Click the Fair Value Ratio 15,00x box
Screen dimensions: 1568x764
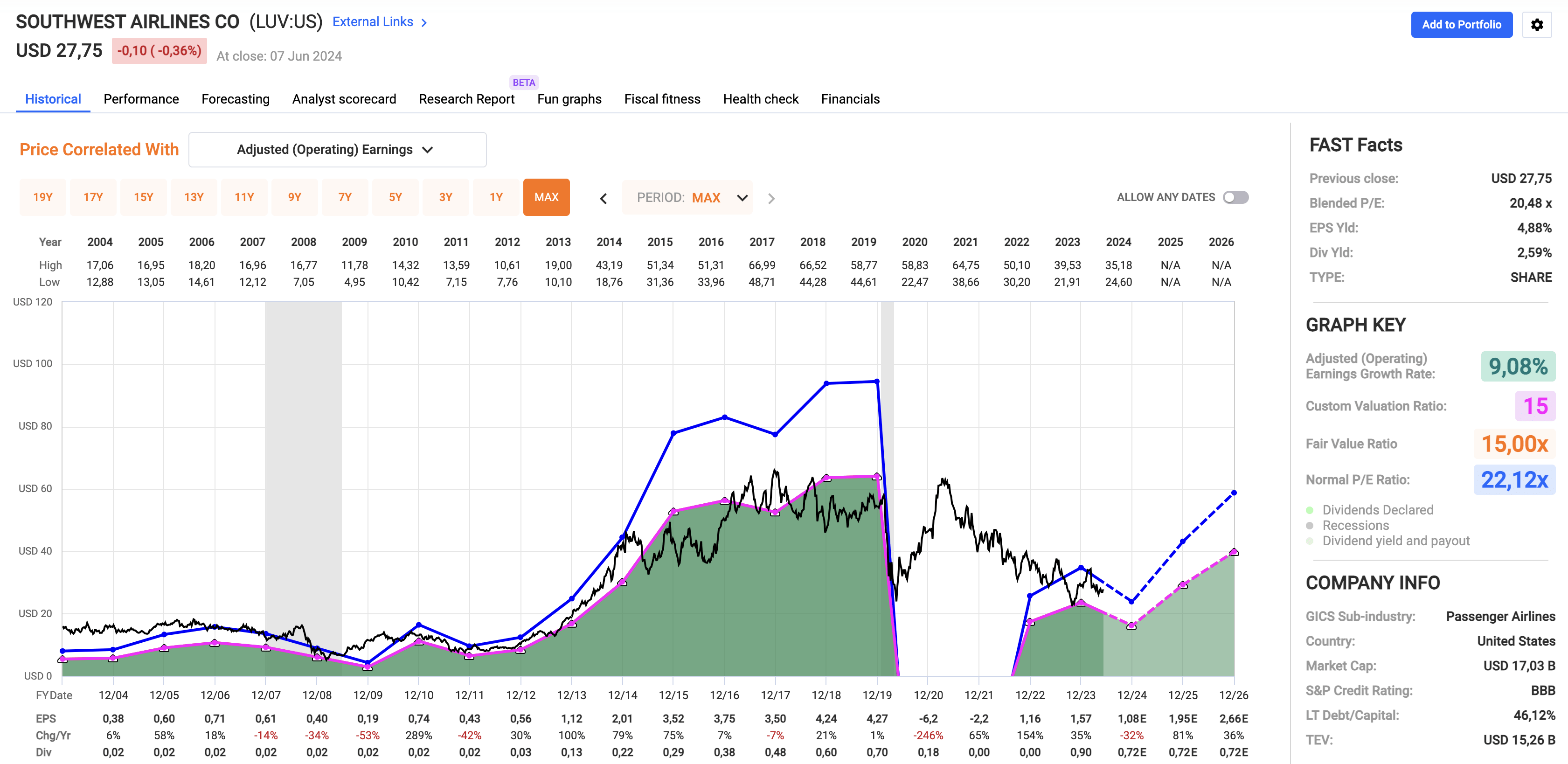[x=1514, y=444]
